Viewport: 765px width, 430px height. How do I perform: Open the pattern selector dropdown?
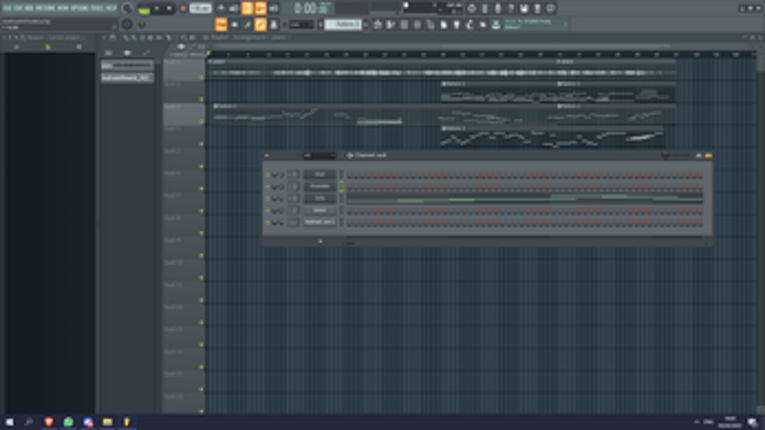343,24
